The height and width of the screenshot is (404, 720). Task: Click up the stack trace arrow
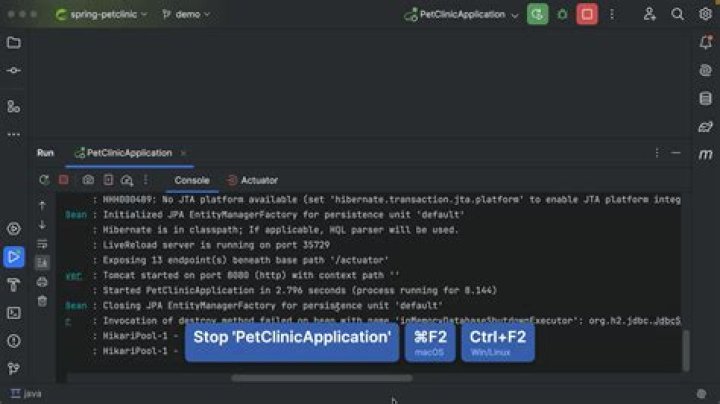coord(42,206)
